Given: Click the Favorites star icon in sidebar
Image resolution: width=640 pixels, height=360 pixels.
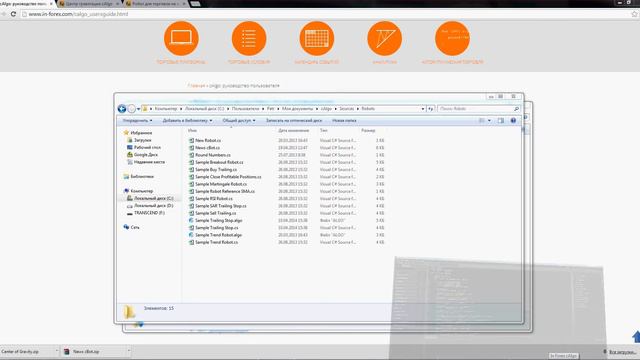Looking at the screenshot, I should (126, 133).
